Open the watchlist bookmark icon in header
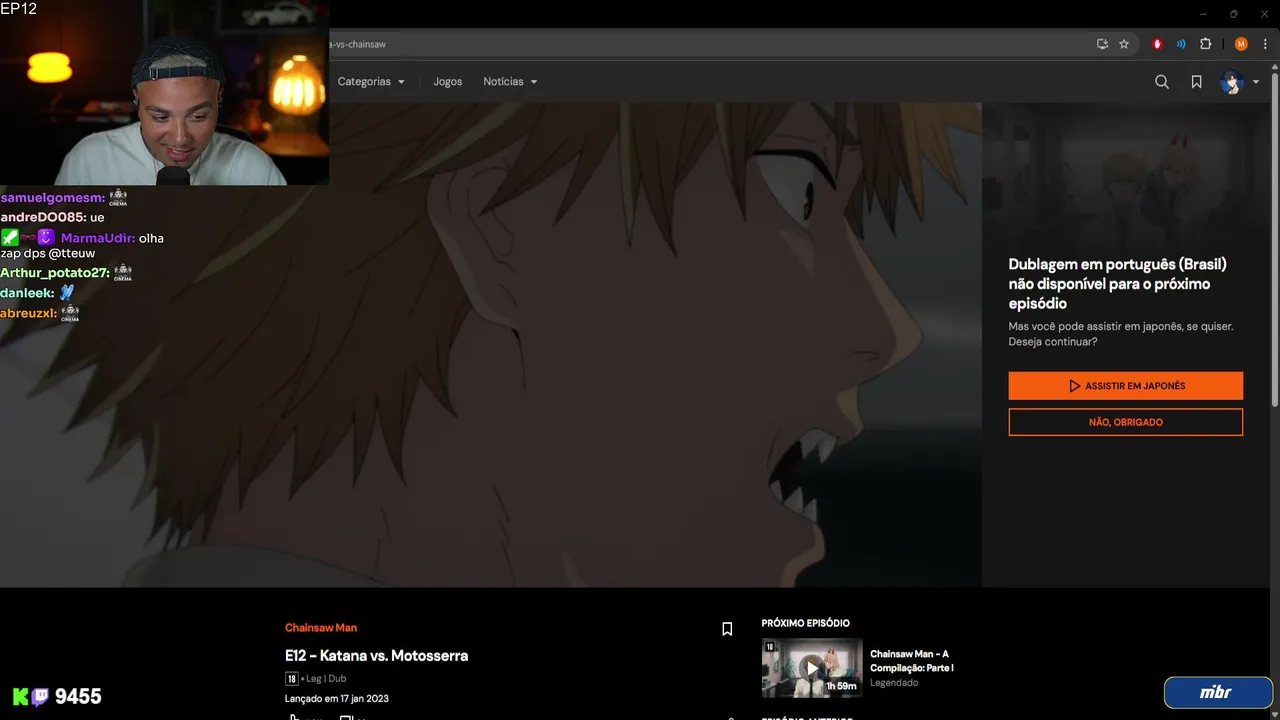This screenshot has height=720, width=1280. pyautogui.click(x=1196, y=82)
